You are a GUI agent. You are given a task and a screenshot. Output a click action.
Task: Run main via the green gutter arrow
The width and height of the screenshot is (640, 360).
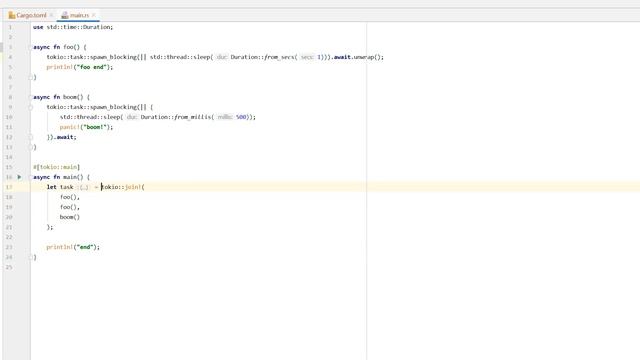pos(19,177)
